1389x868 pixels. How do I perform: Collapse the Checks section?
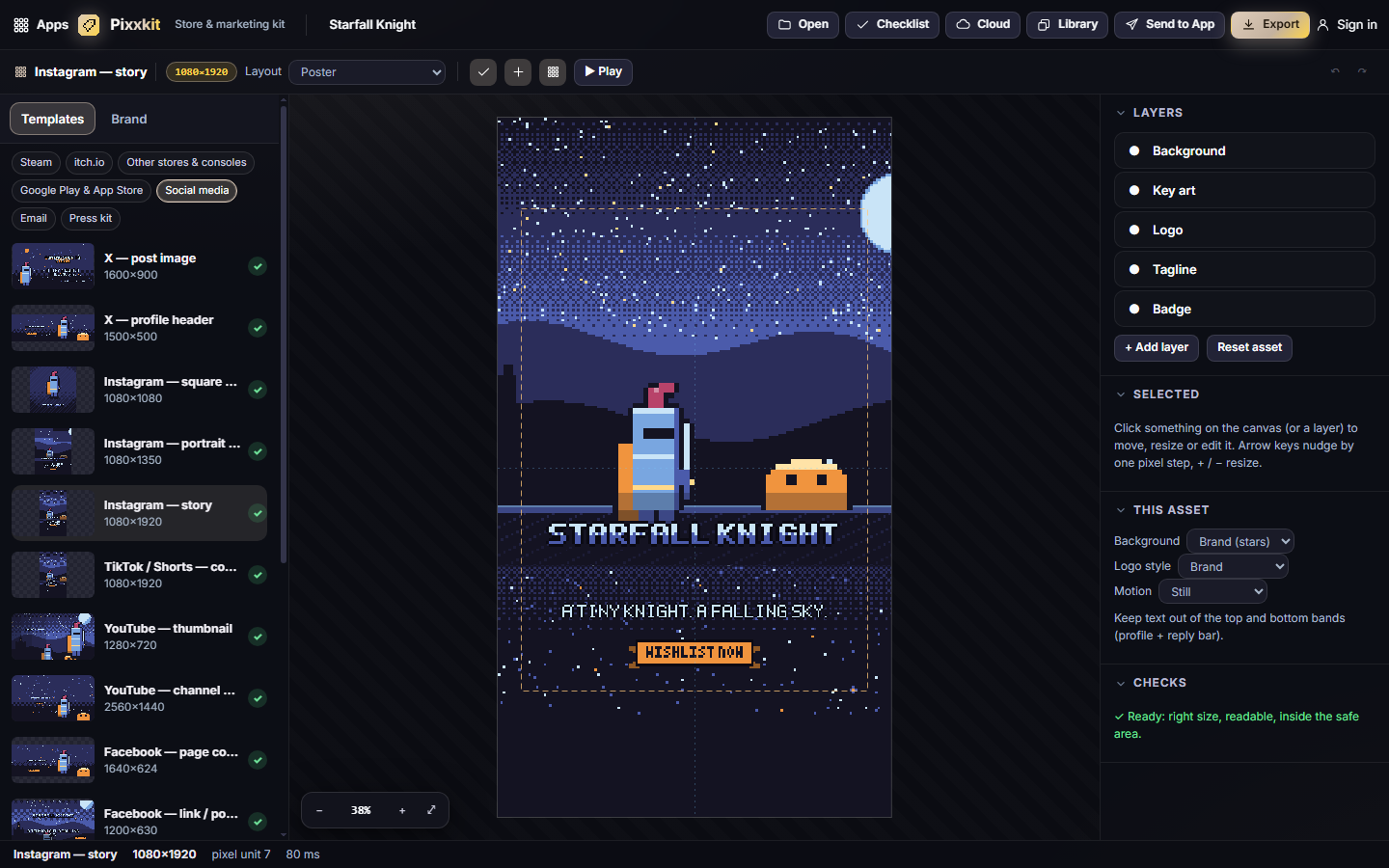(1121, 683)
